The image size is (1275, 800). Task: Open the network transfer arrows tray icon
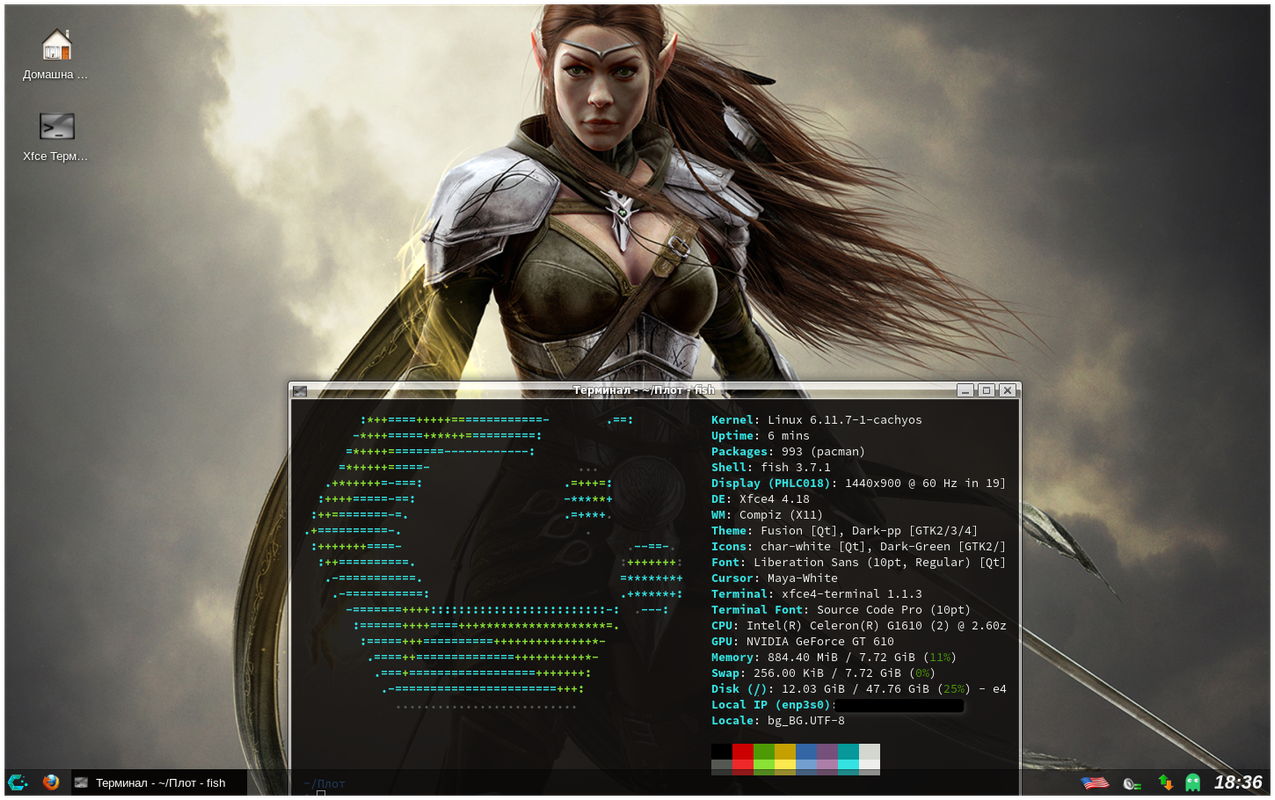coord(1165,783)
